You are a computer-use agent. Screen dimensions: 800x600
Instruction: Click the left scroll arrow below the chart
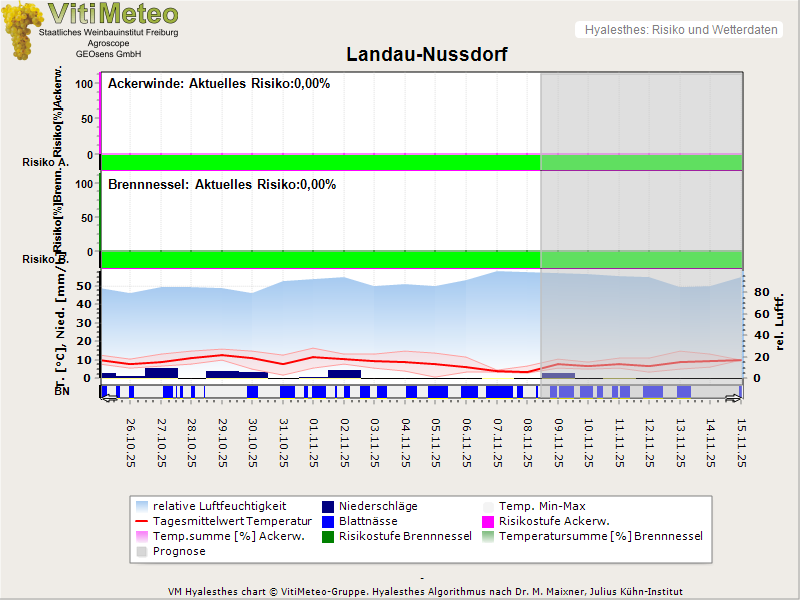tap(108, 399)
